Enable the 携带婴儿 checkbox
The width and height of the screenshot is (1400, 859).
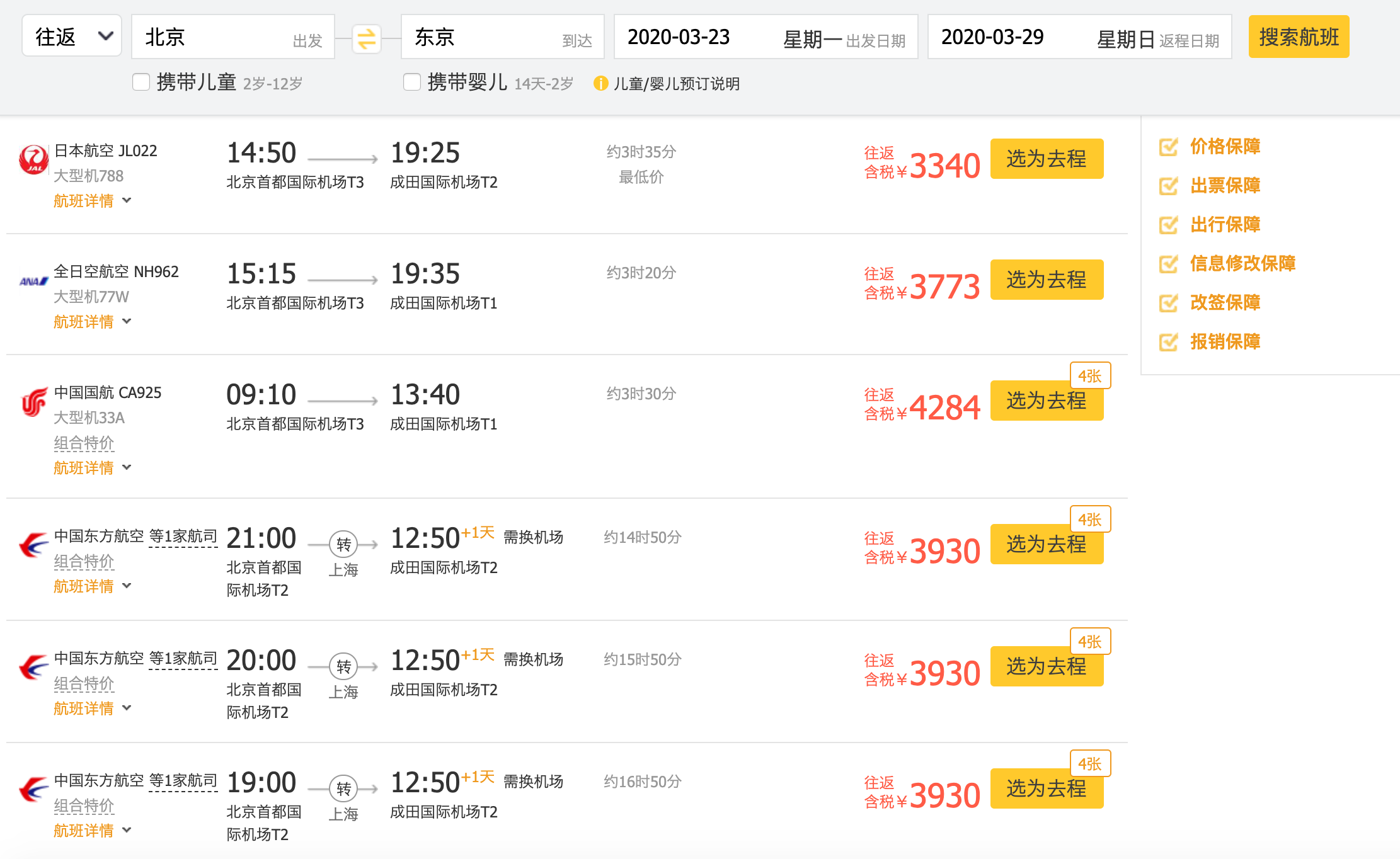pos(412,82)
